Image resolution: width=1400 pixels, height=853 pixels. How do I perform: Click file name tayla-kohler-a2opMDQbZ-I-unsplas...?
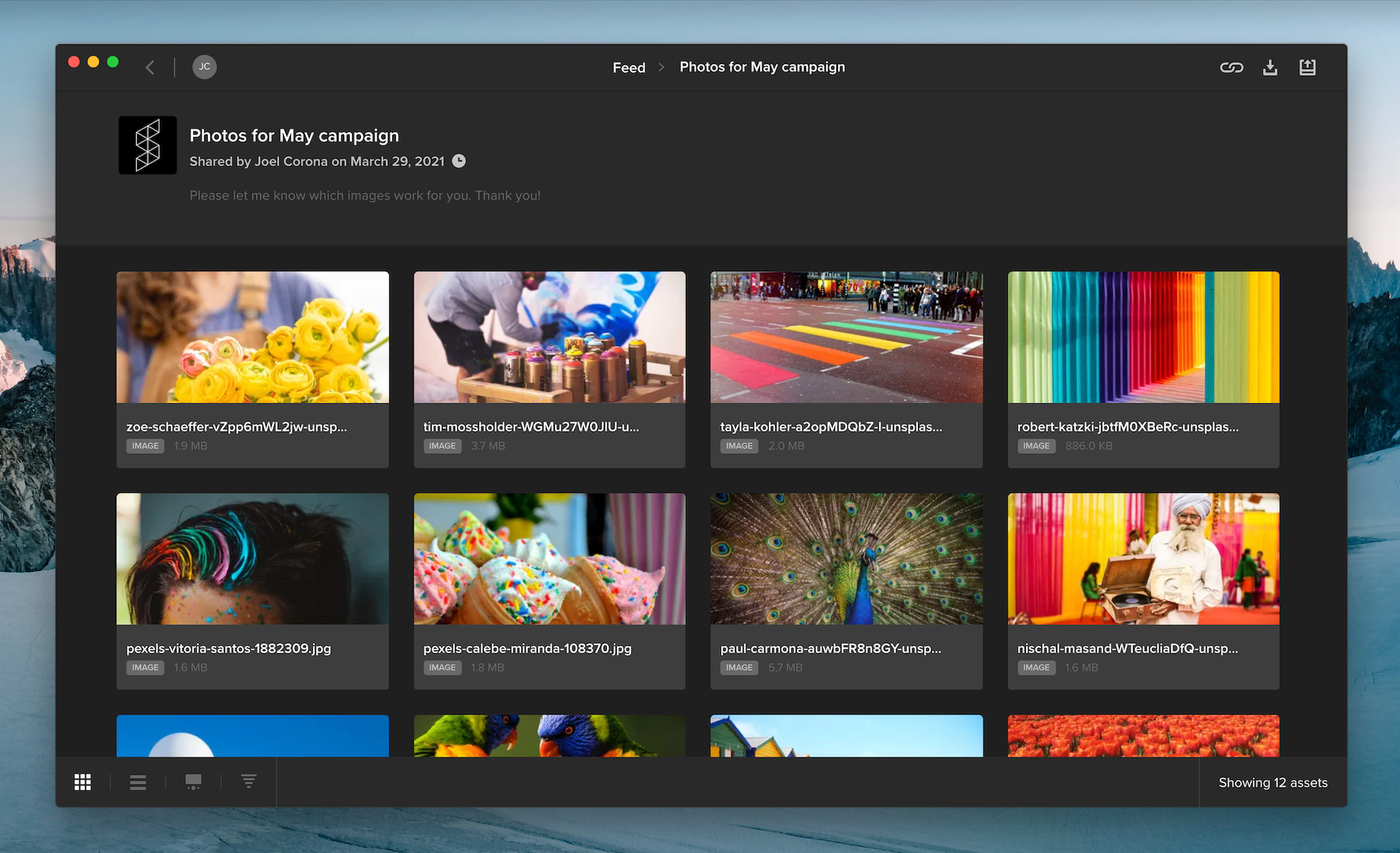(x=831, y=426)
